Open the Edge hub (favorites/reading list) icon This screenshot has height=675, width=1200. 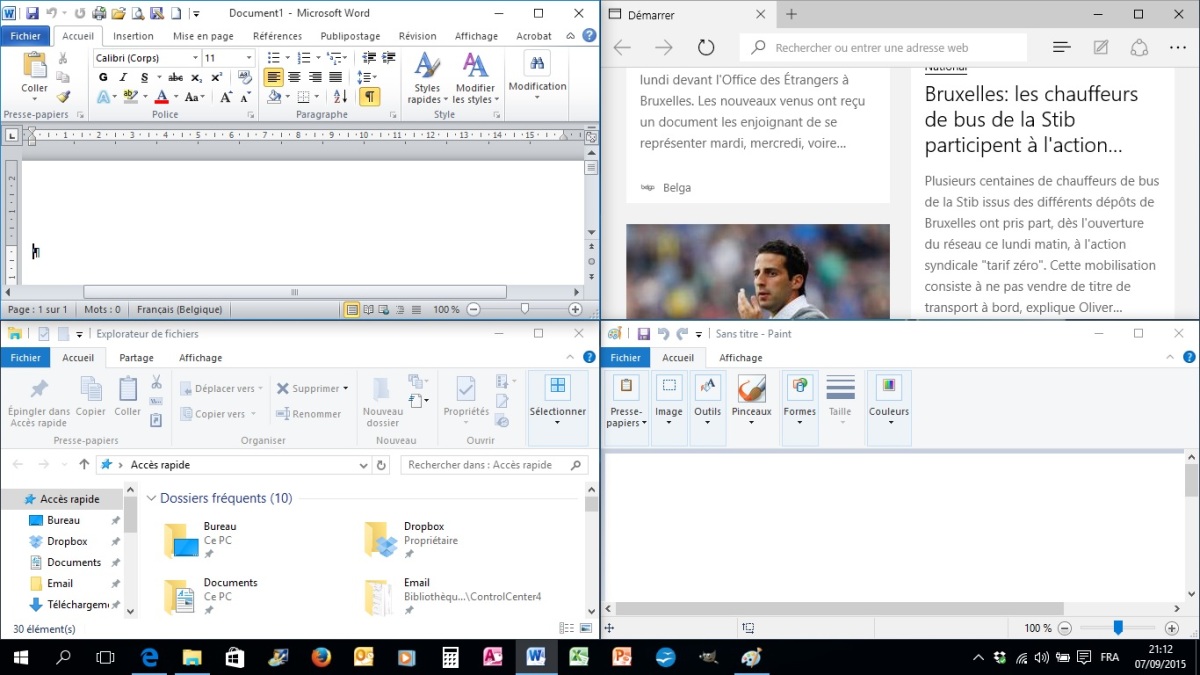[x=1062, y=47]
